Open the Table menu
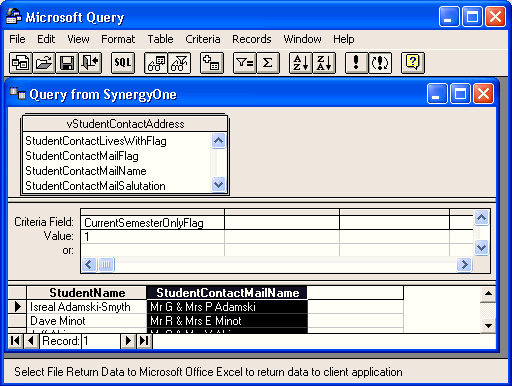512x386 pixels. coord(161,39)
